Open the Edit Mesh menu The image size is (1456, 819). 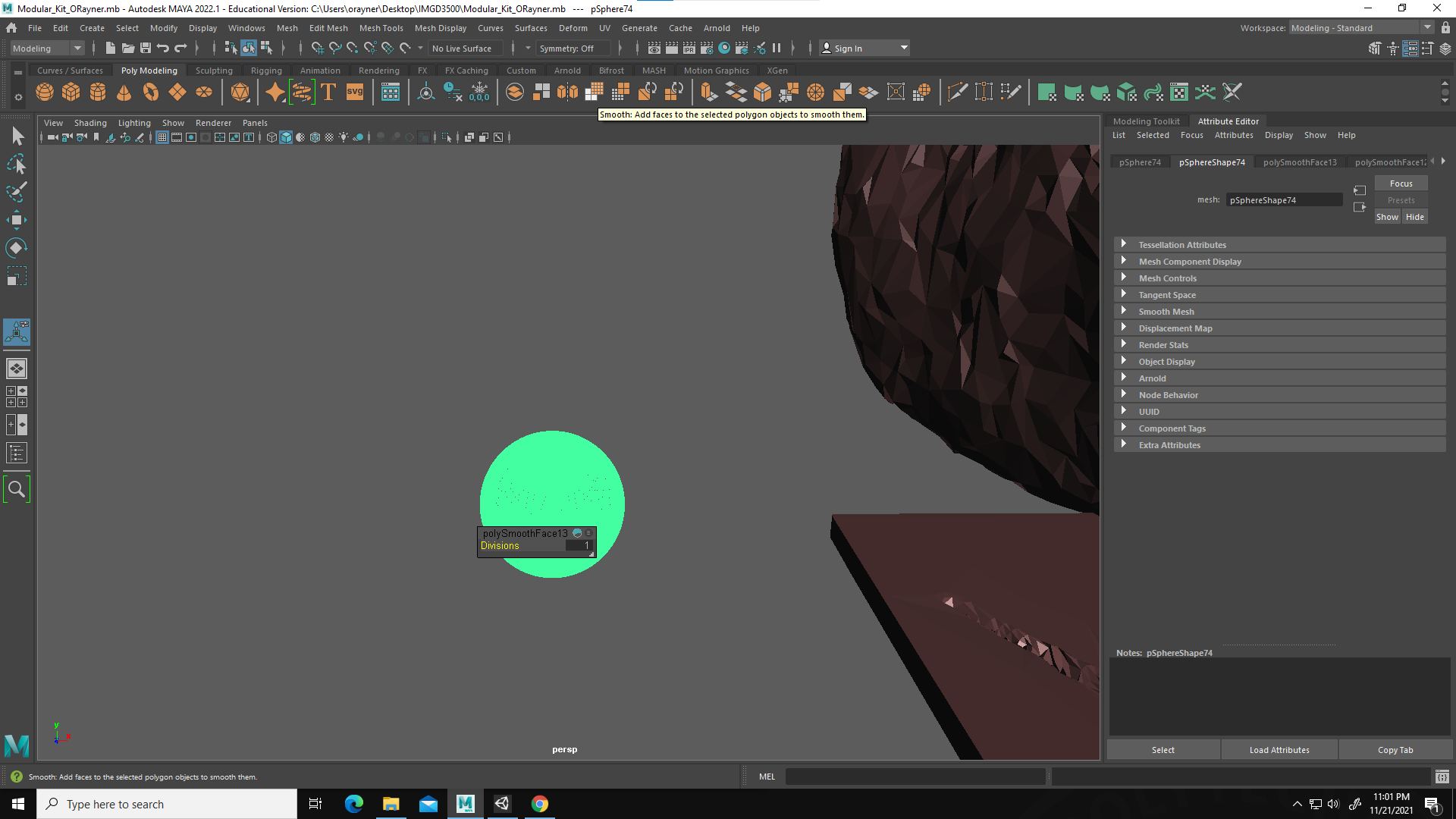pos(328,28)
